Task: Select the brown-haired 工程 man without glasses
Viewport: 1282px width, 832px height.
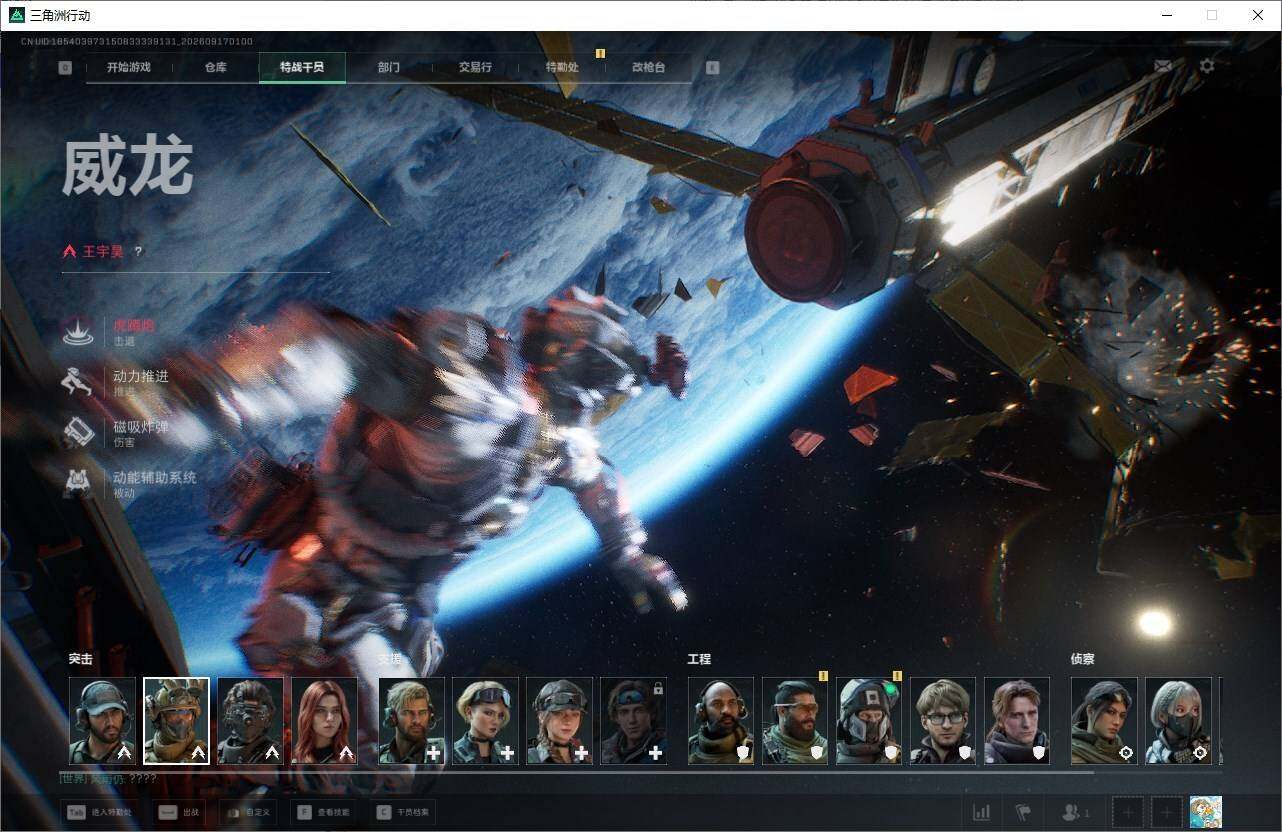Action: click(1017, 721)
